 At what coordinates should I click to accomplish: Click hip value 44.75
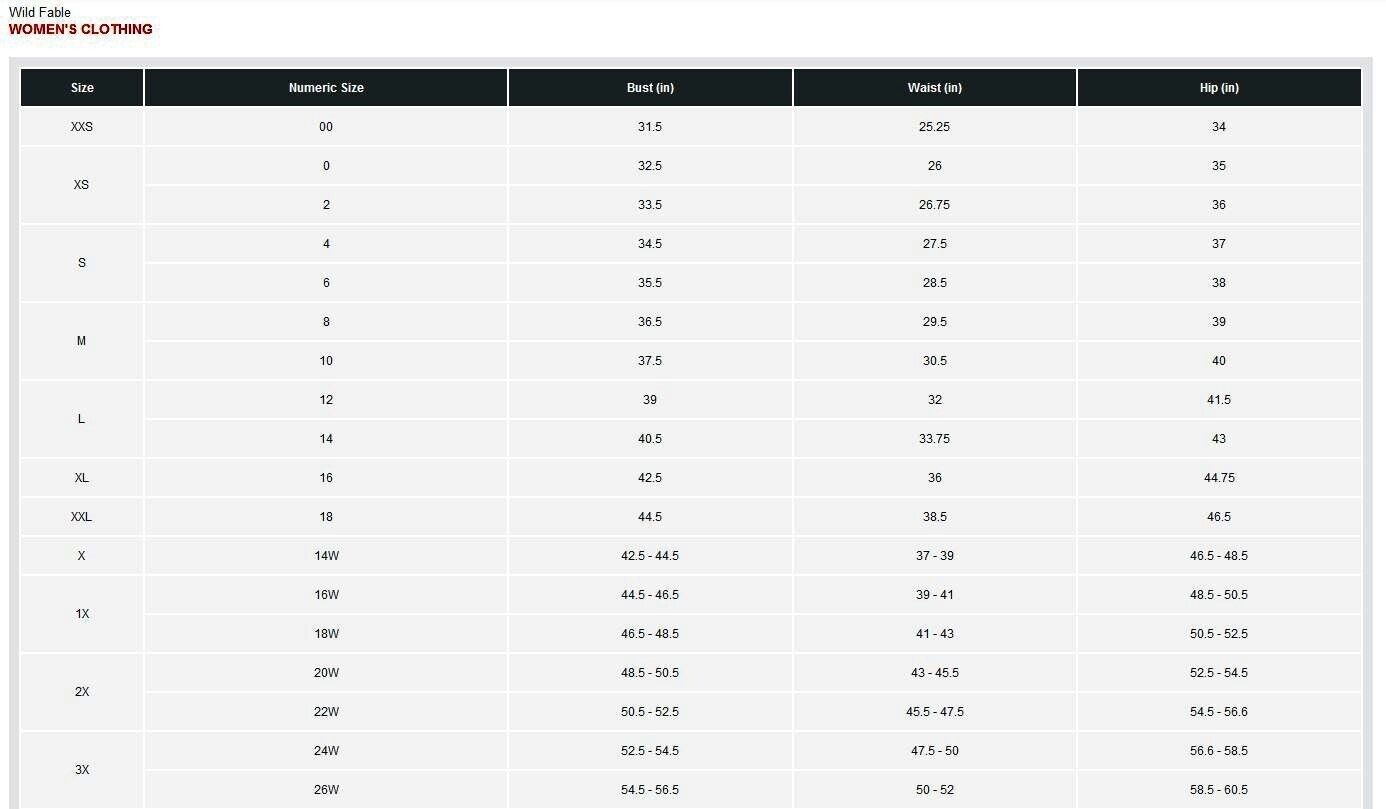[1219, 478]
